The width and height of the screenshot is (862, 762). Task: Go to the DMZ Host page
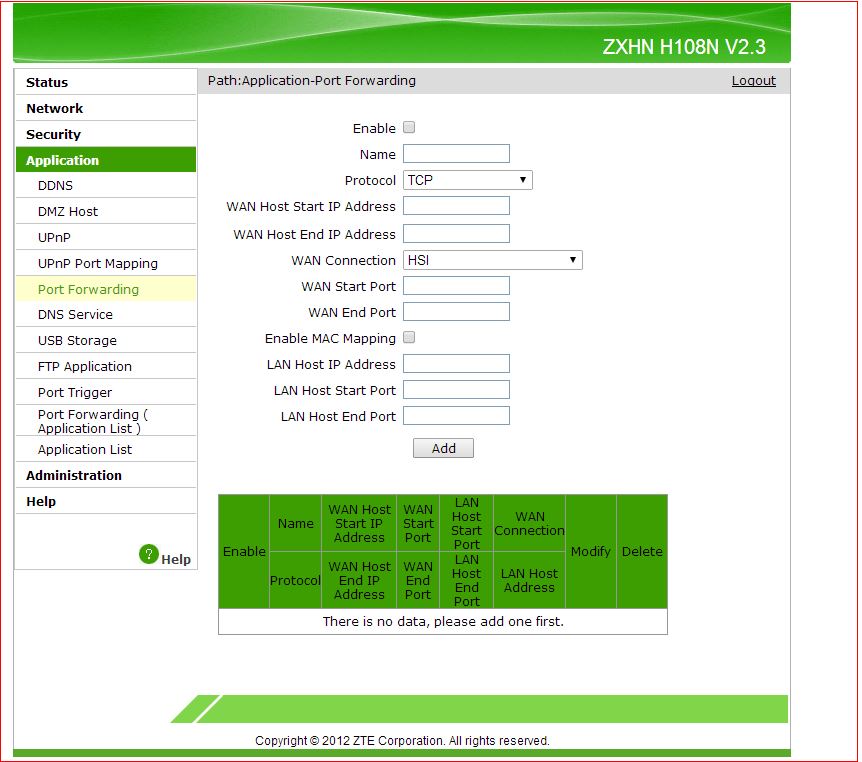click(106, 211)
